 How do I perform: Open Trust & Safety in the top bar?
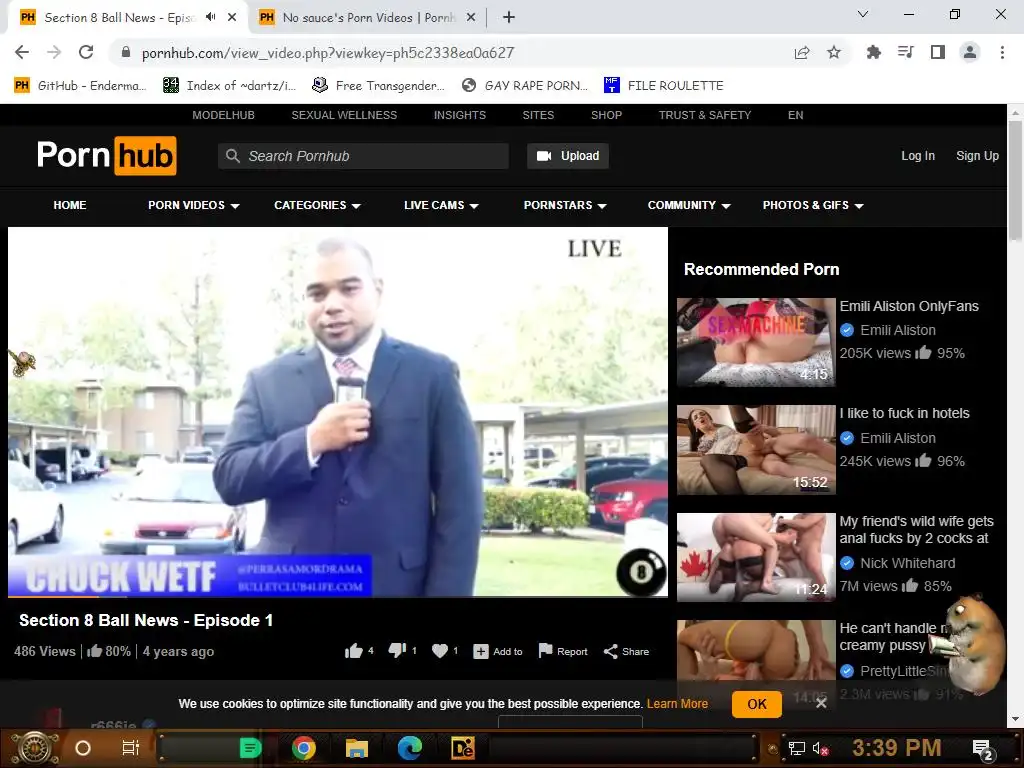tap(705, 115)
